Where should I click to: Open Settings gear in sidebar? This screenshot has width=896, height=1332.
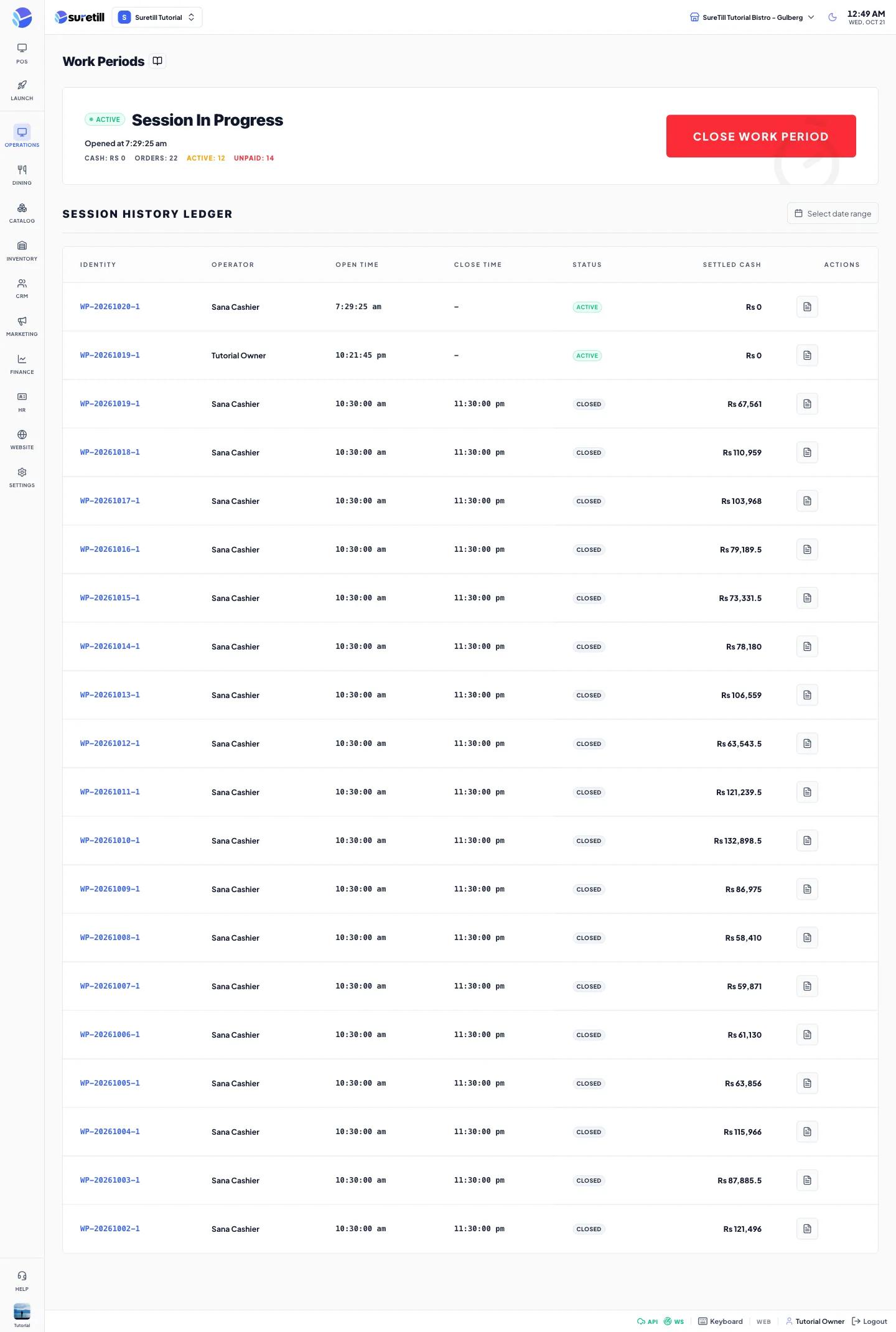pyautogui.click(x=22, y=477)
